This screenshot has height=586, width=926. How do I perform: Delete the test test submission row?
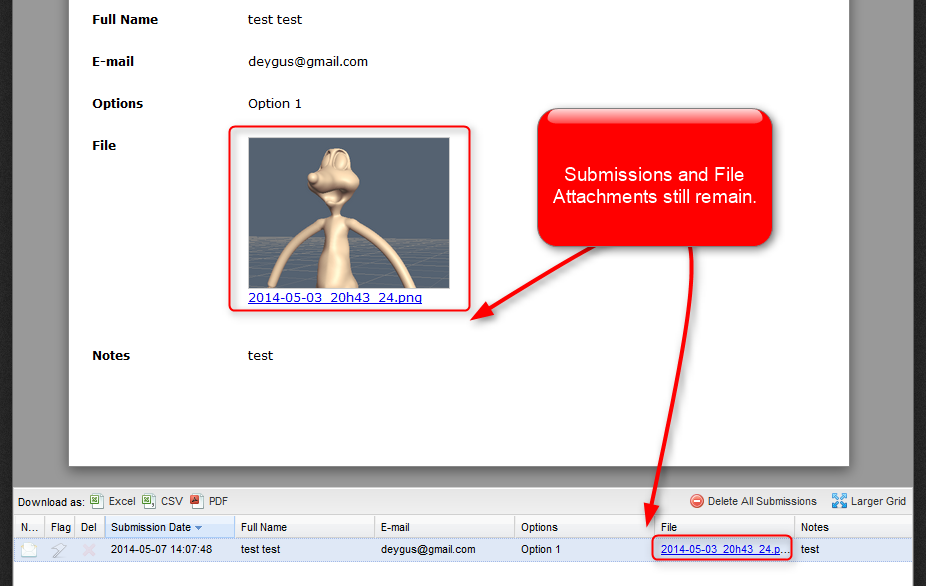[89, 549]
